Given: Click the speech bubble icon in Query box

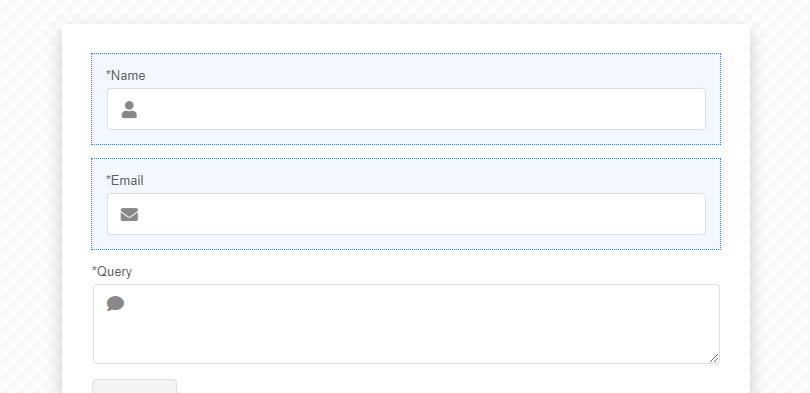Looking at the screenshot, I should coord(115,304).
